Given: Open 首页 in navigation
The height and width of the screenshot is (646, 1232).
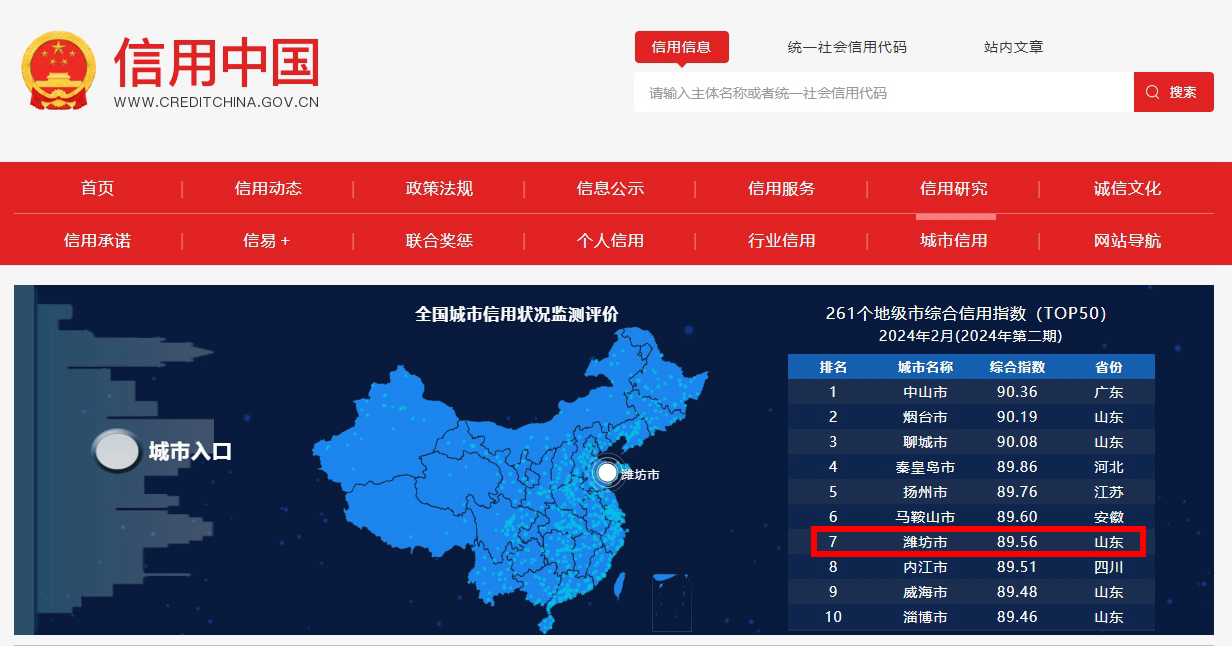Looking at the screenshot, I should click(x=98, y=188).
